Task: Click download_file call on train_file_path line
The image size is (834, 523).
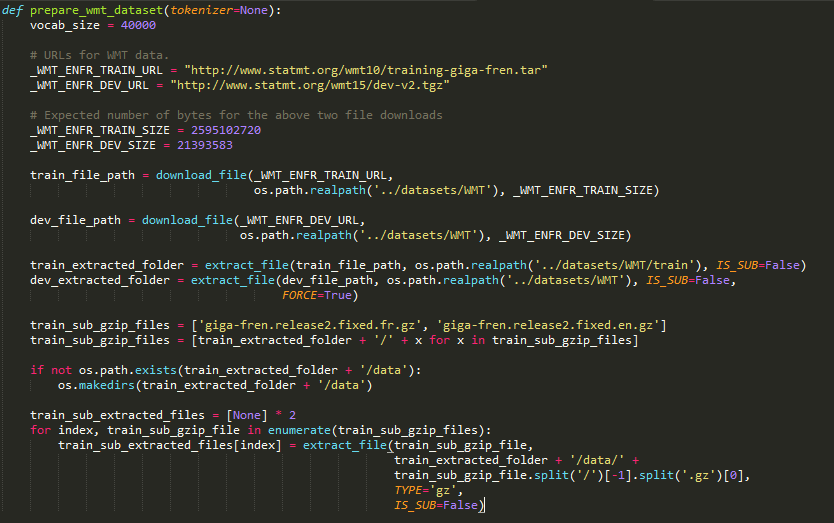Action: tap(202, 175)
